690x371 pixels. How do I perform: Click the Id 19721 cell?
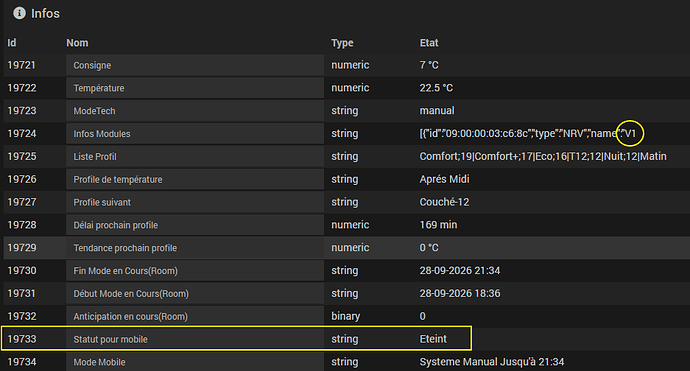21,65
